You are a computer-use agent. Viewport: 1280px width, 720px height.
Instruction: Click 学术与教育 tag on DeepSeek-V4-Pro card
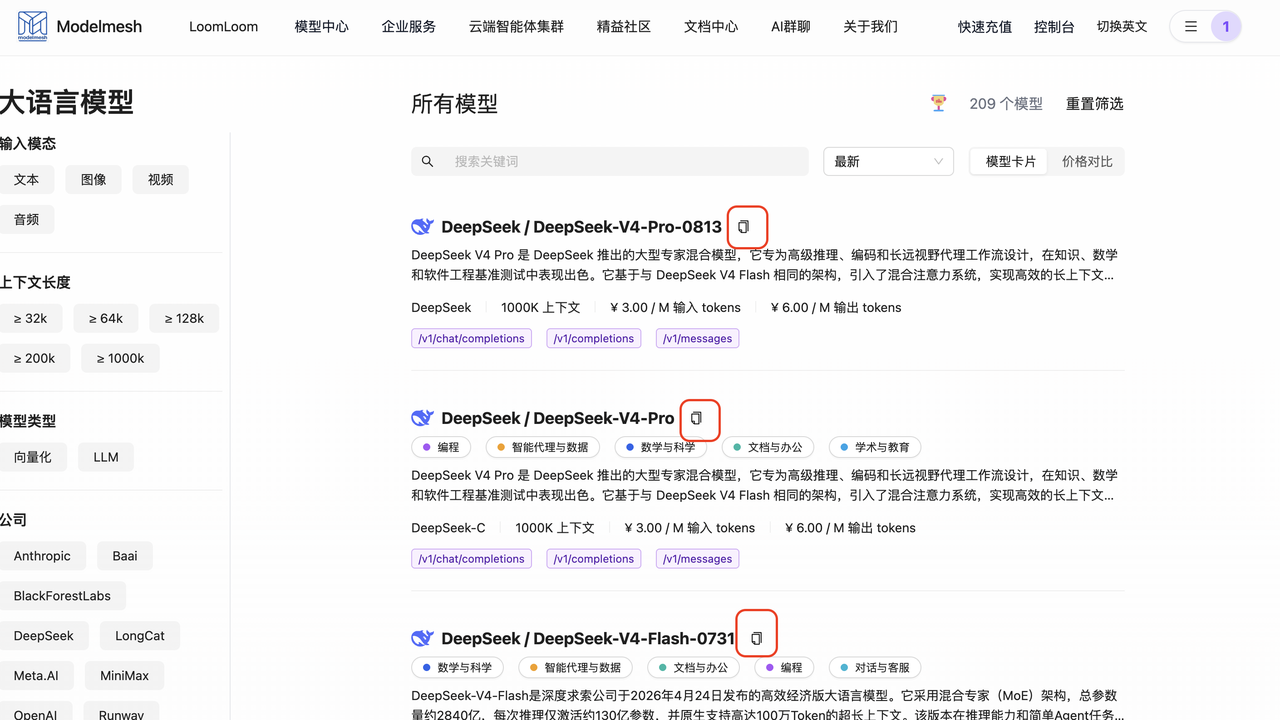click(875, 447)
